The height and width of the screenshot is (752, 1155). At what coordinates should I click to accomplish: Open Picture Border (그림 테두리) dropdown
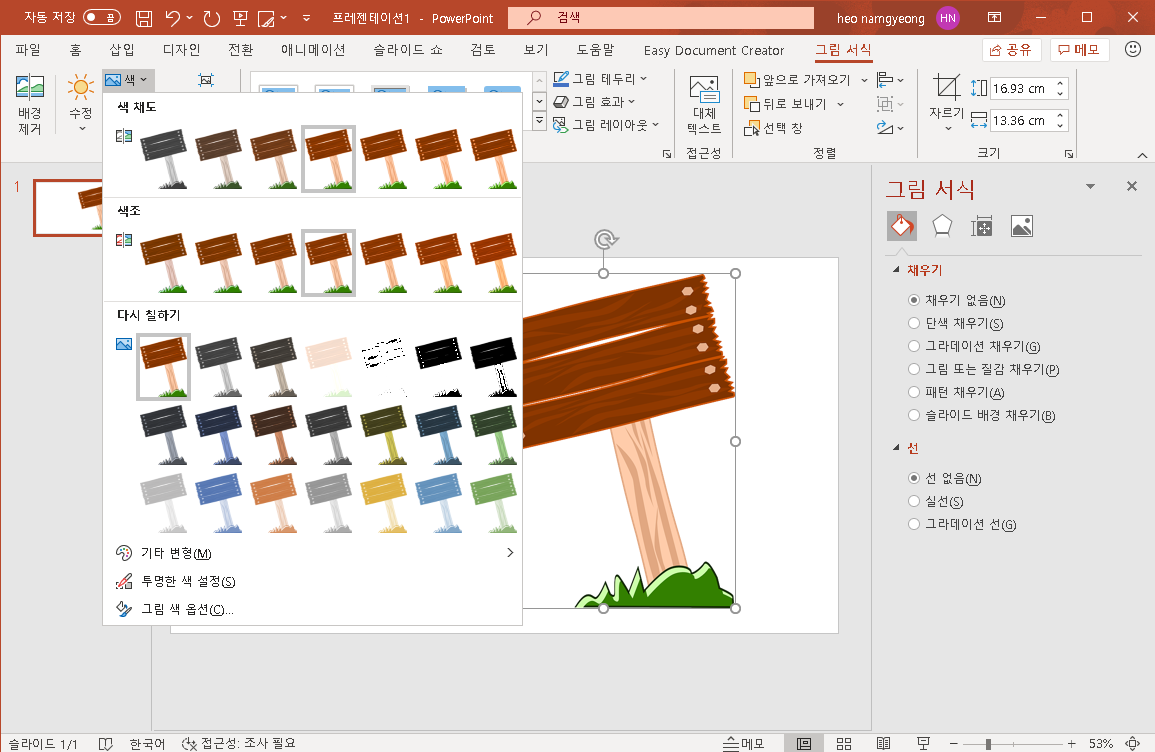click(x=600, y=79)
